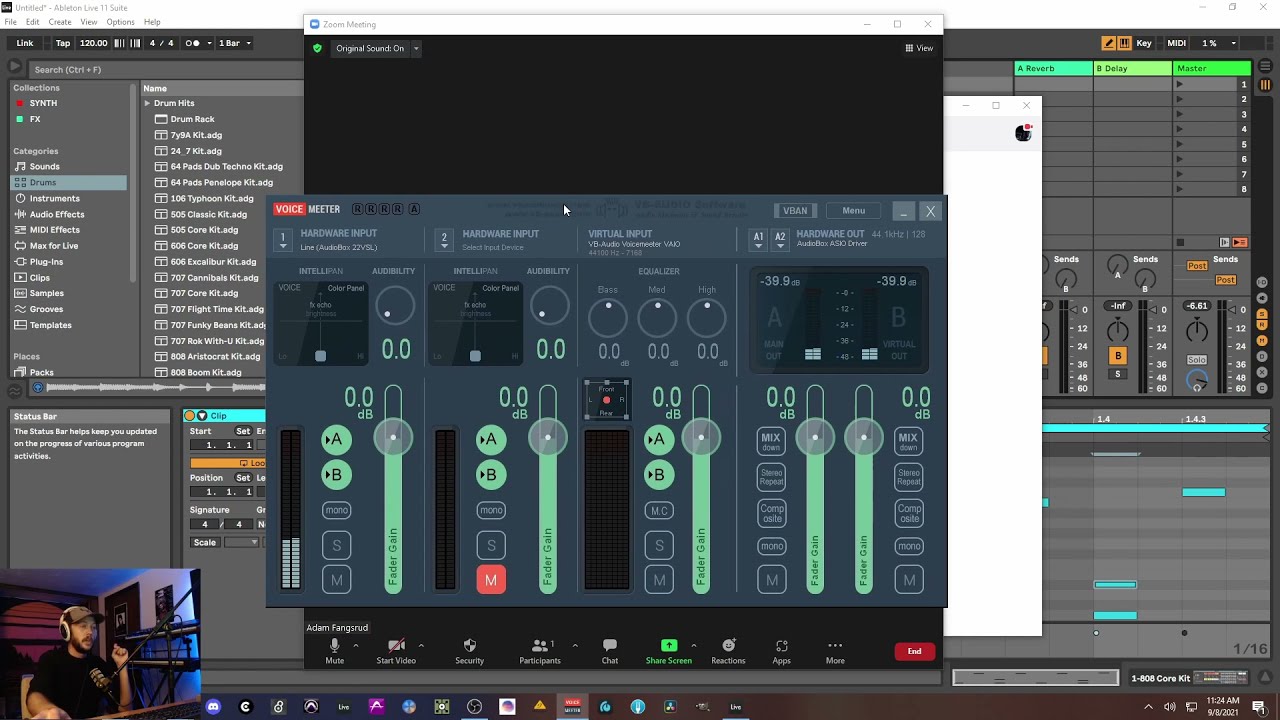Toggle mono on Hardware Input 1 strip
This screenshot has height=720, width=1280.
tap(336, 510)
